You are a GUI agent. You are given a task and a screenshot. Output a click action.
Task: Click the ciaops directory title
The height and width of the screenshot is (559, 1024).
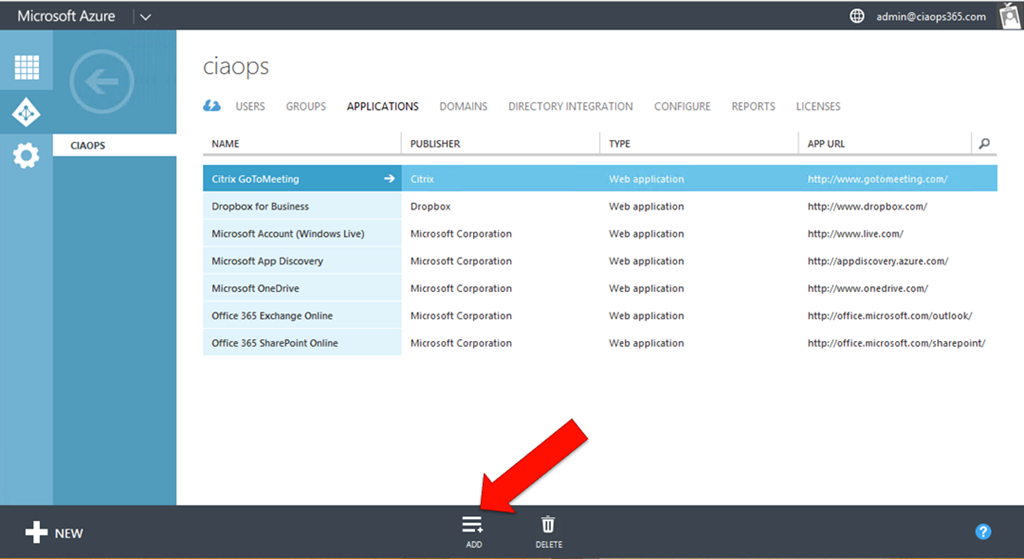point(236,67)
